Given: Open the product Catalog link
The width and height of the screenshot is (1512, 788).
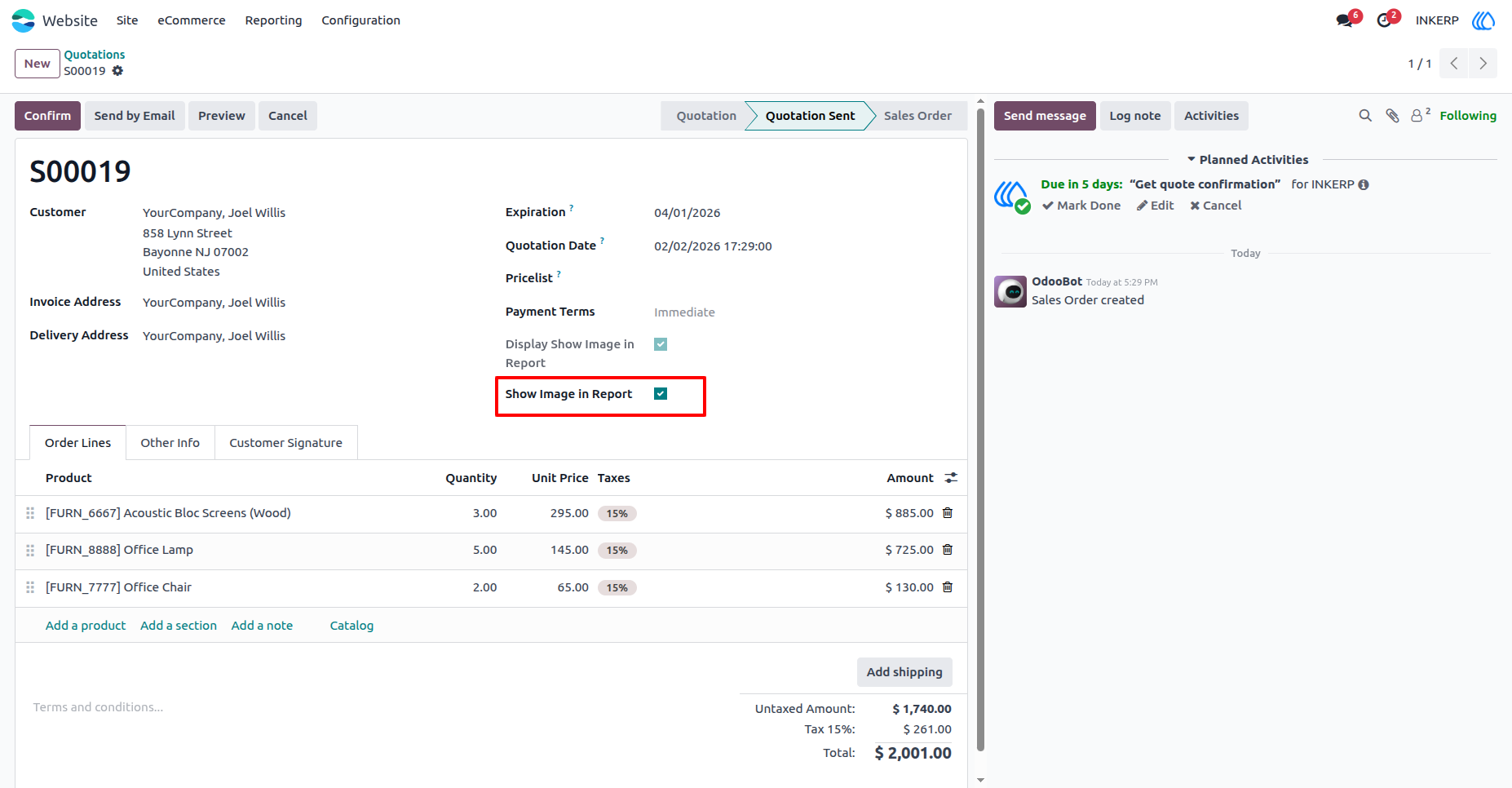Looking at the screenshot, I should [351, 626].
